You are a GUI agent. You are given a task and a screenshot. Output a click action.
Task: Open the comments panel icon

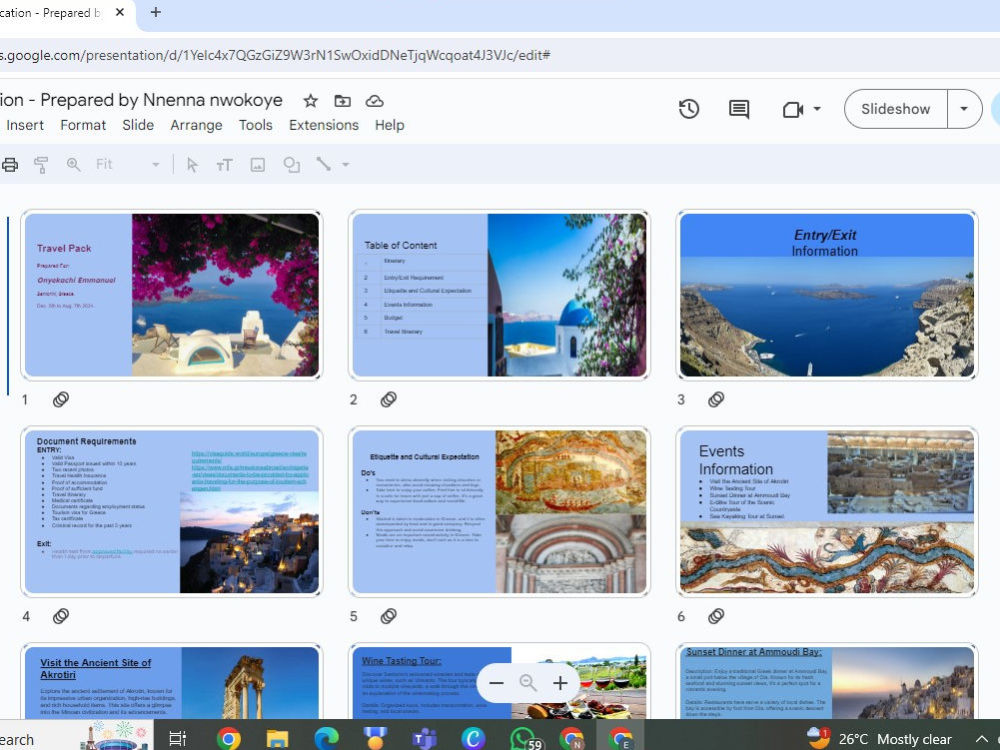739,109
